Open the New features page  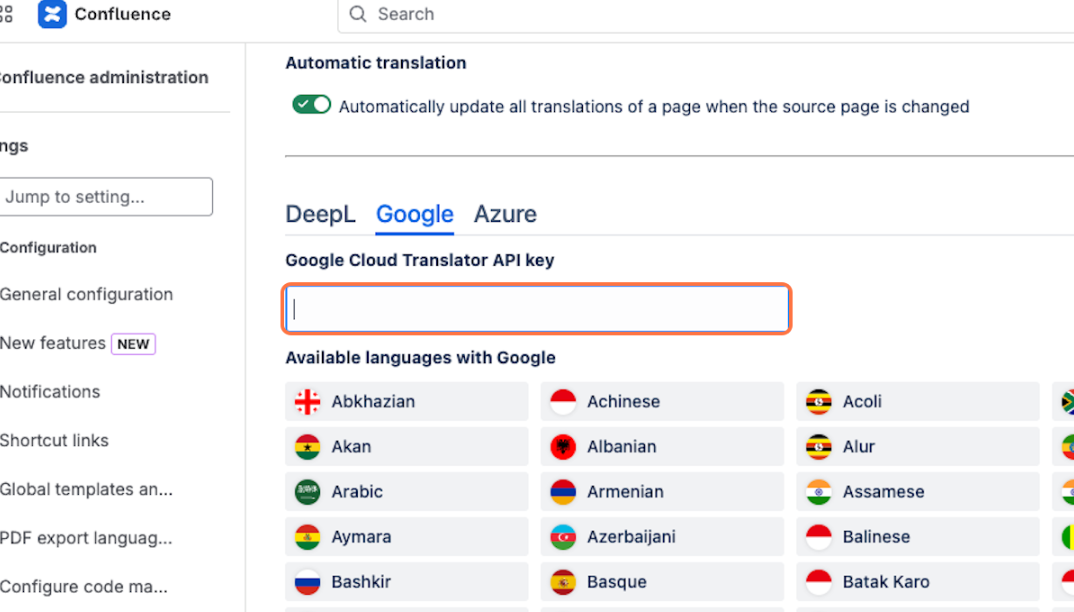pos(53,343)
